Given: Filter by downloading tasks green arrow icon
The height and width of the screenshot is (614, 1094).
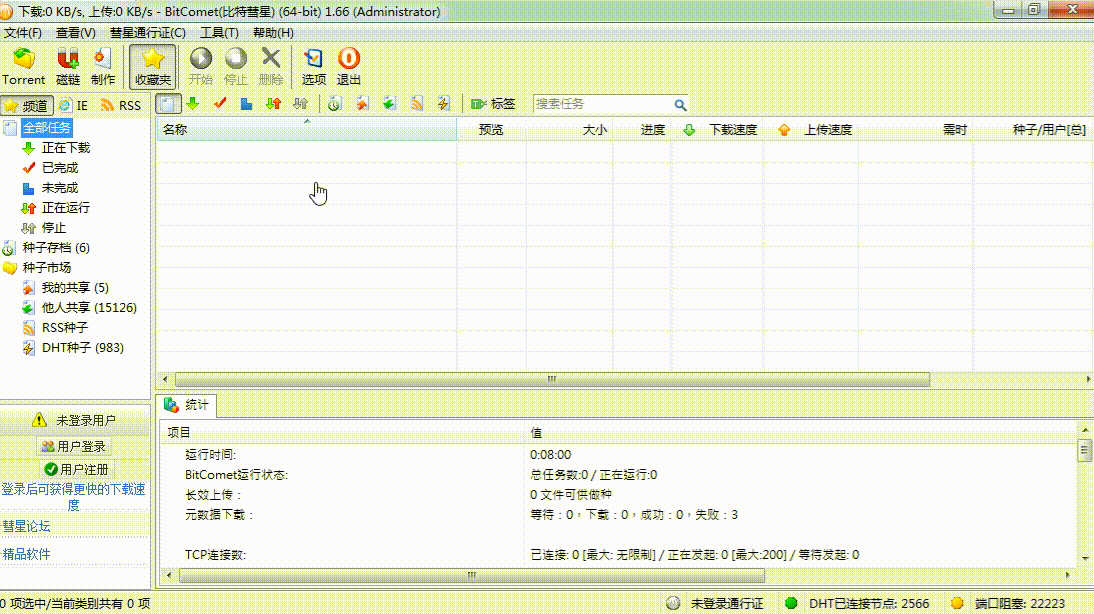Looking at the screenshot, I should [x=193, y=104].
